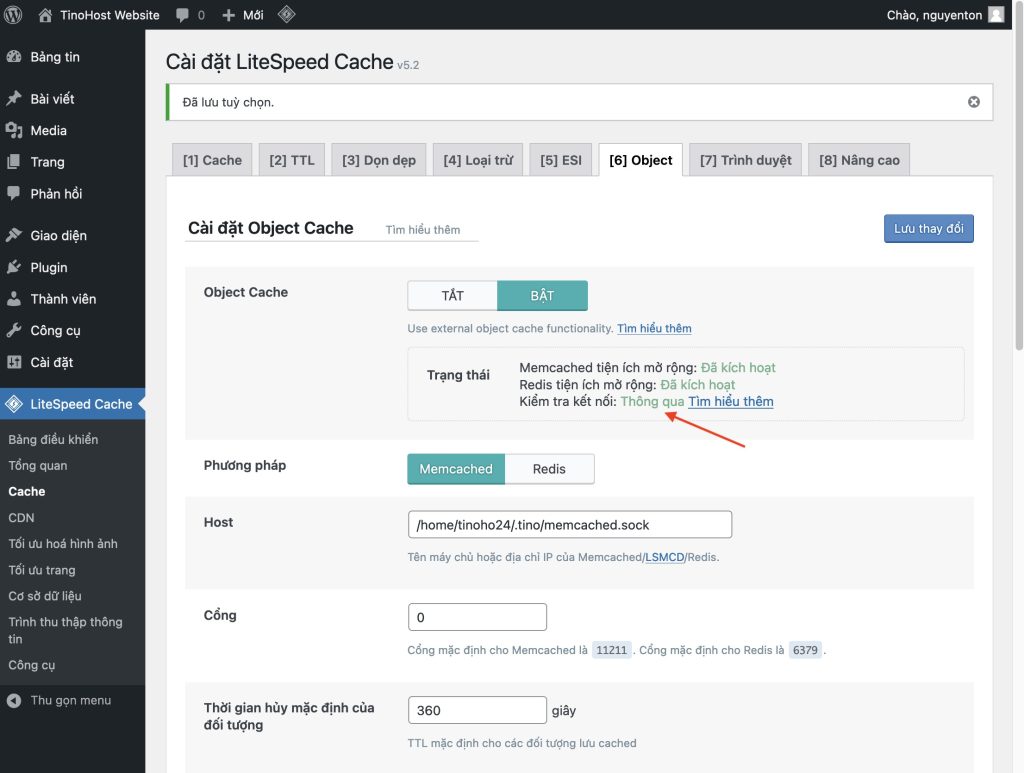Viewport: 1024px width, 773px height.
Task: Click the Giao diện brush icon
Action: (14, 235)
